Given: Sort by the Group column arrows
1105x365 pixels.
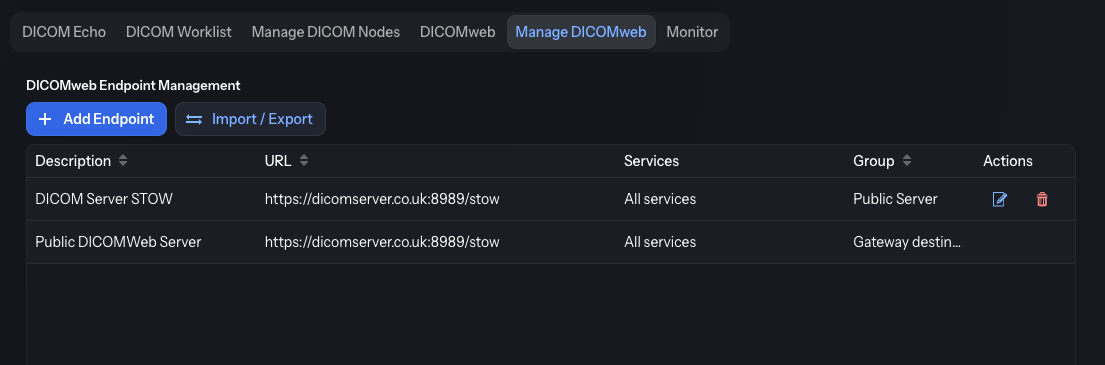Looking at the screenshot, I should point(907,161).
